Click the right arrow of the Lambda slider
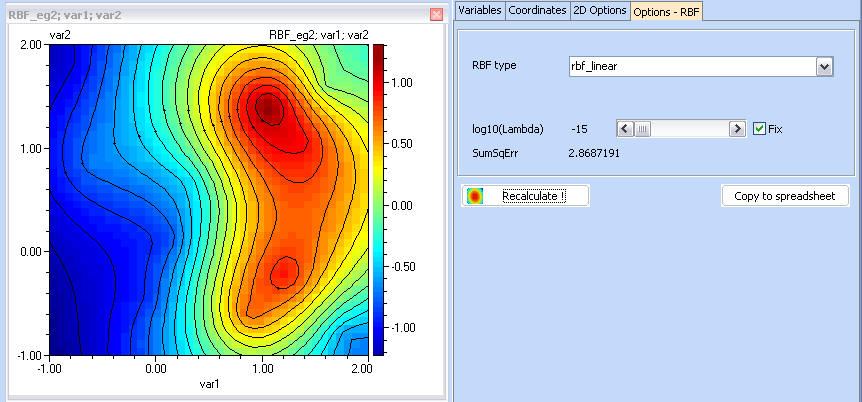The height and width of the screenshot is (402, 862). 738,129
